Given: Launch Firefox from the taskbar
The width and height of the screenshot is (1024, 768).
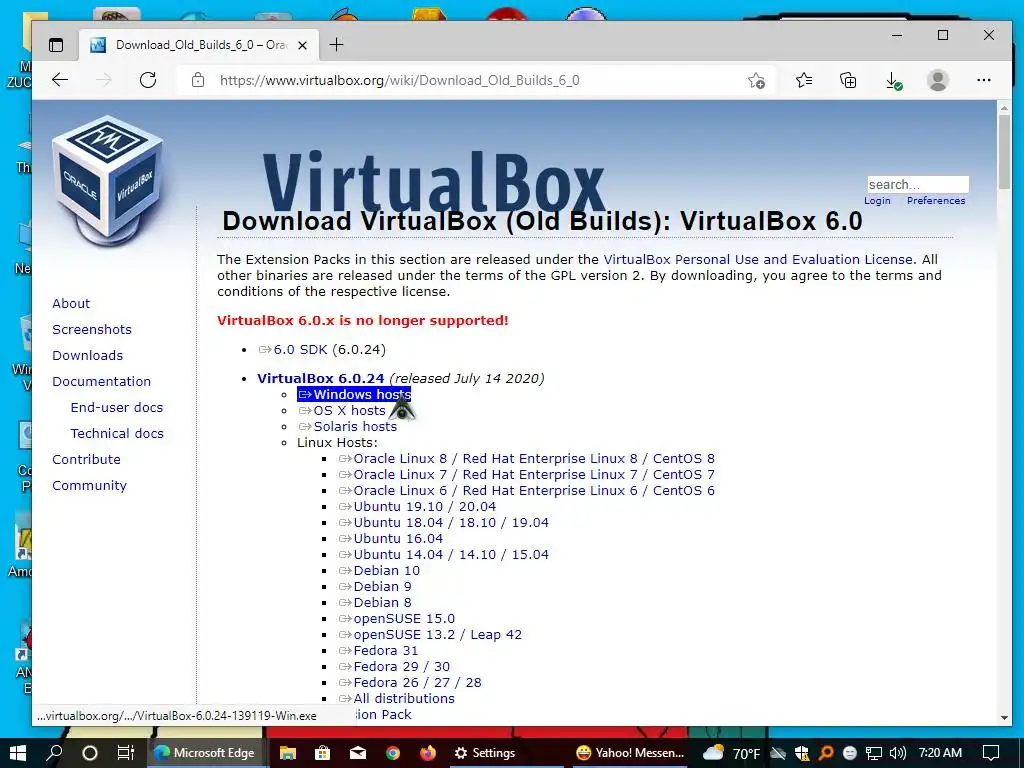Looking at the screenshot, I should pyautogui.click(x=427, y=753).
